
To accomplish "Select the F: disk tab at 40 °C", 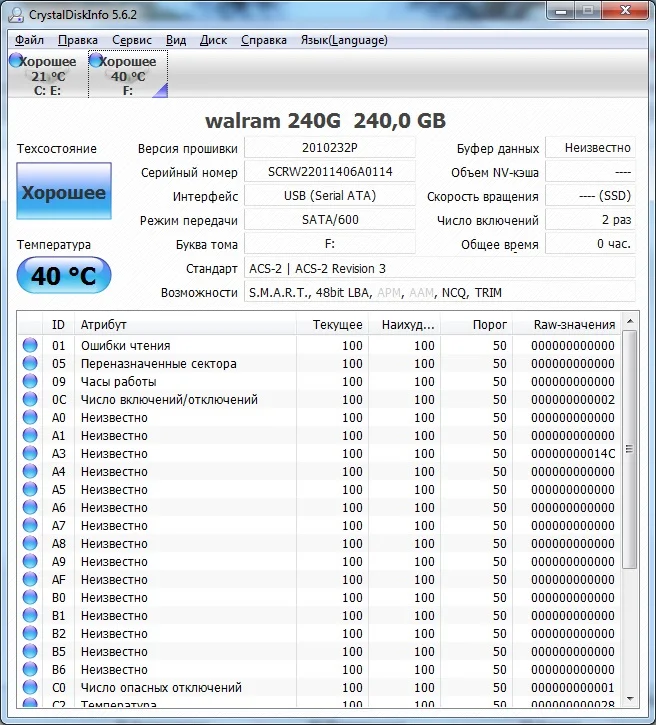I will 128,74.
